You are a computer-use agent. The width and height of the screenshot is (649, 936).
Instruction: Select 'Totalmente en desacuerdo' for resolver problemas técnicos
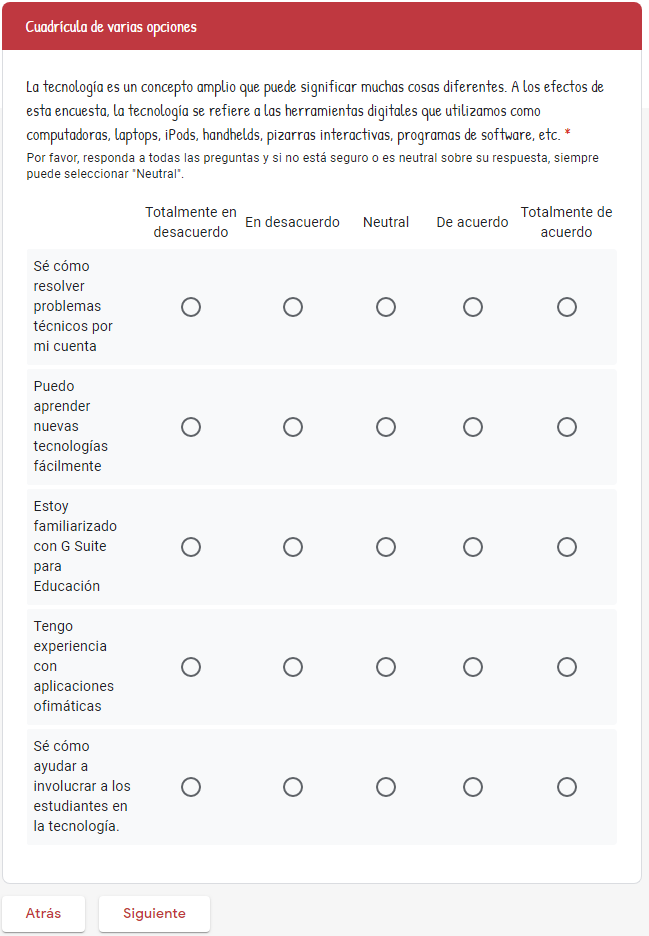(191, 307)
